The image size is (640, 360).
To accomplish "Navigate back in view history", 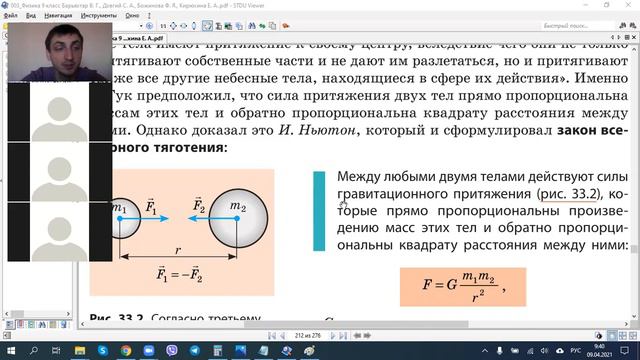I will pos(357,336).
